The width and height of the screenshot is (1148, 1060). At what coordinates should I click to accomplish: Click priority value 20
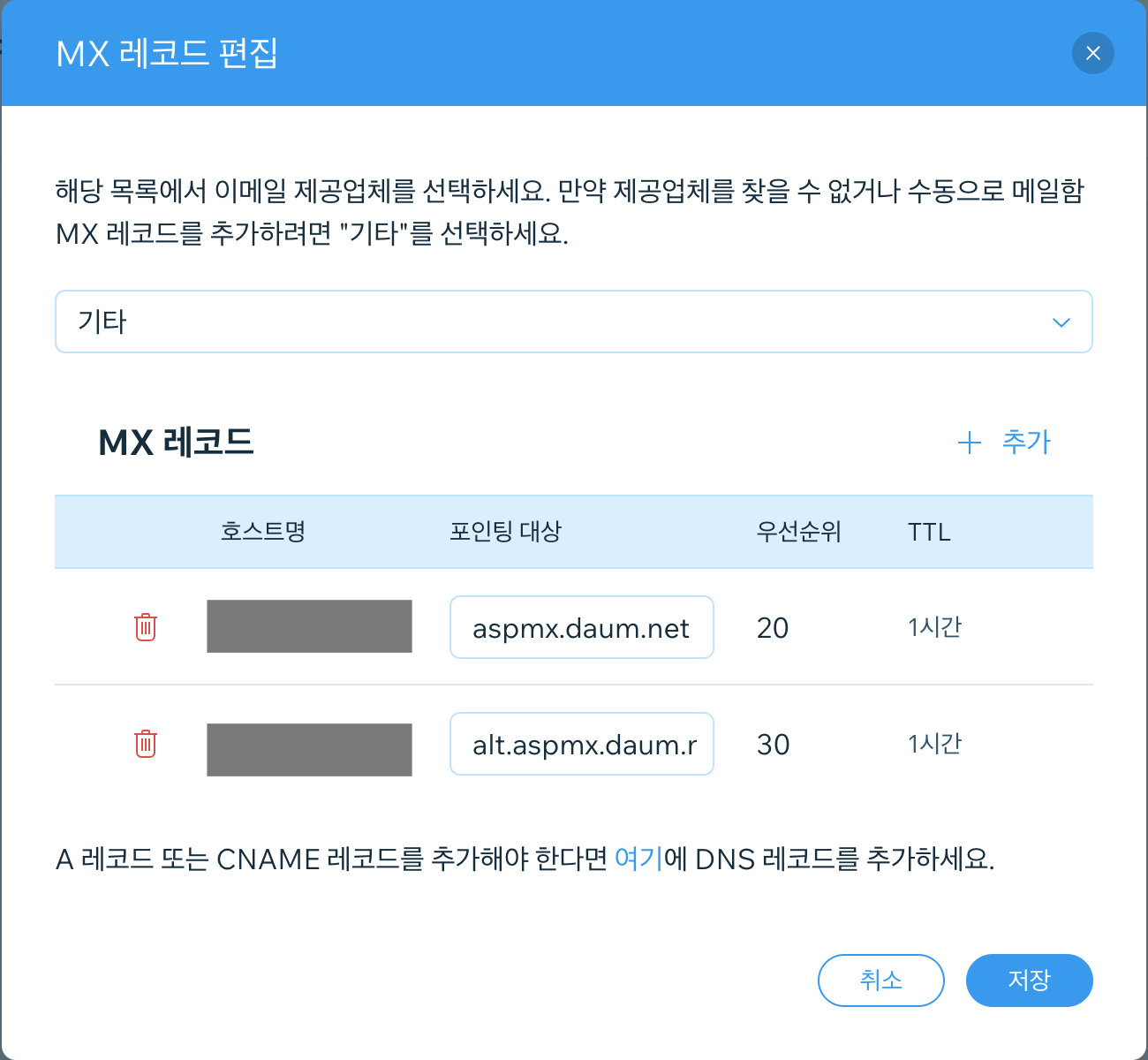pyautogui.click(x=773, y=628)
